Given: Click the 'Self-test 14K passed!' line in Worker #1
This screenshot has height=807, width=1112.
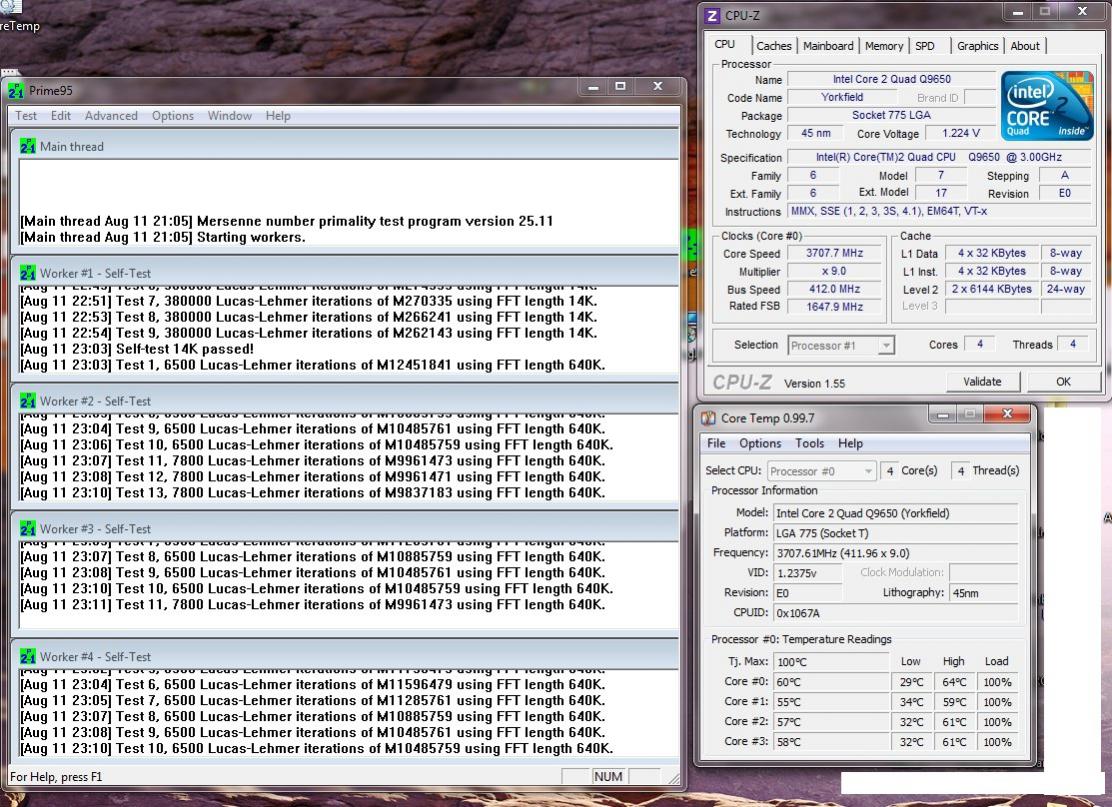Looking at the screenshot, I should coord(137,349).
